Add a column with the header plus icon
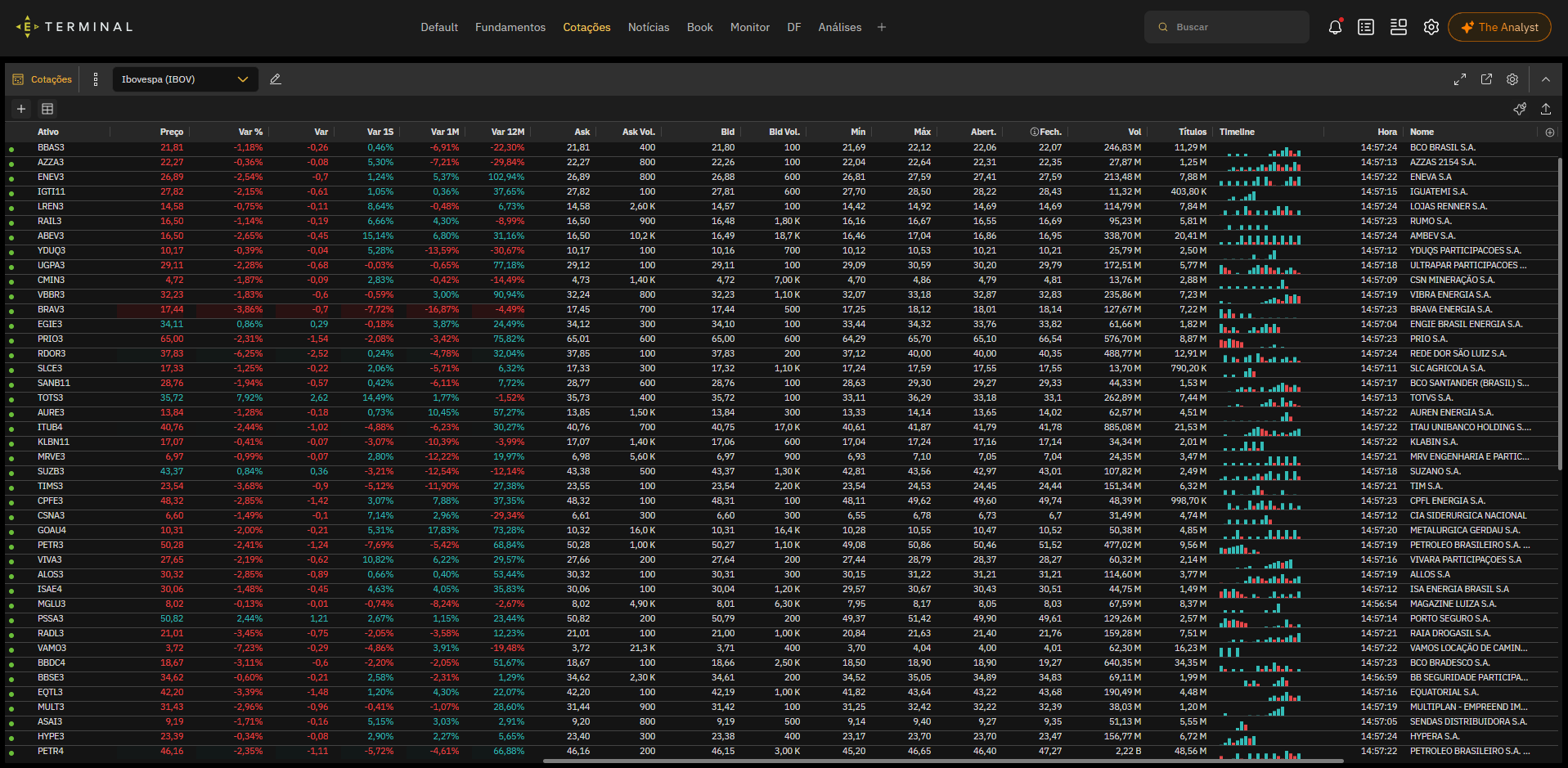Image resolution: width=1568 pixels, height=768 pixels. coord(1550,132)
